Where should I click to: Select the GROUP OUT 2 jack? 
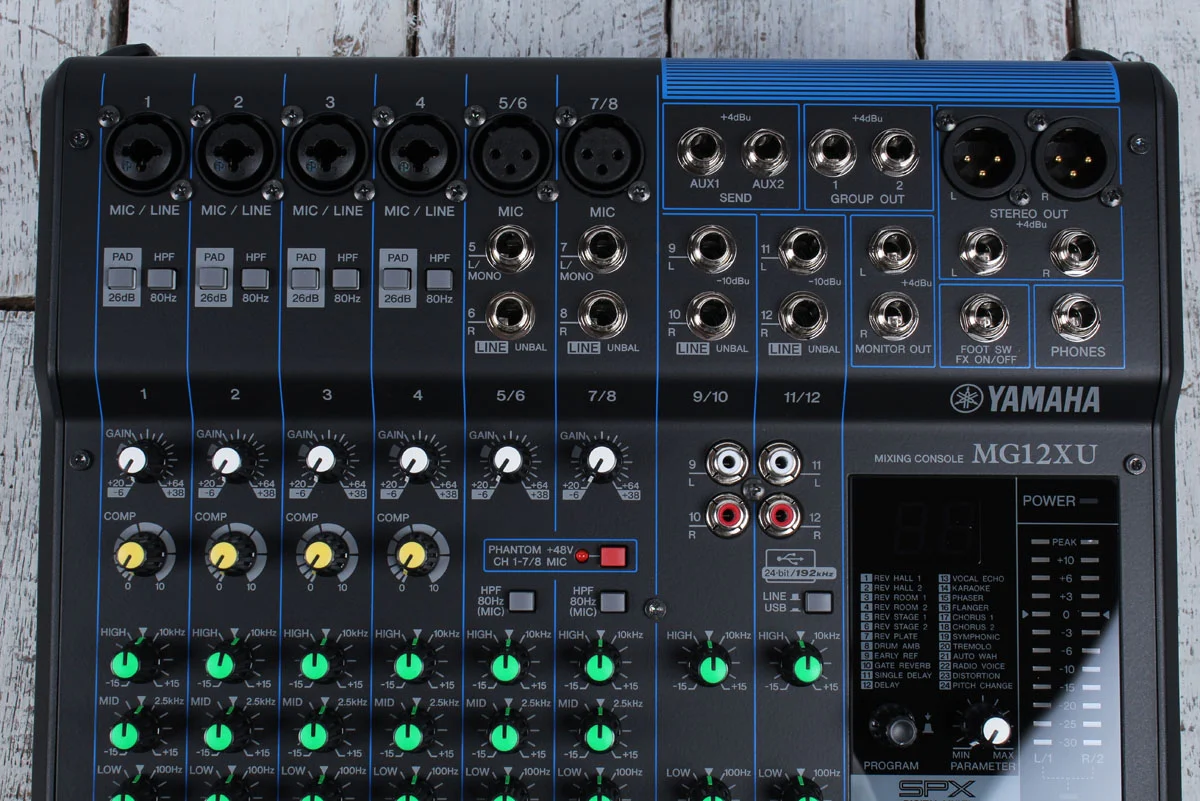pyautogui.click(x=895, y=152)
